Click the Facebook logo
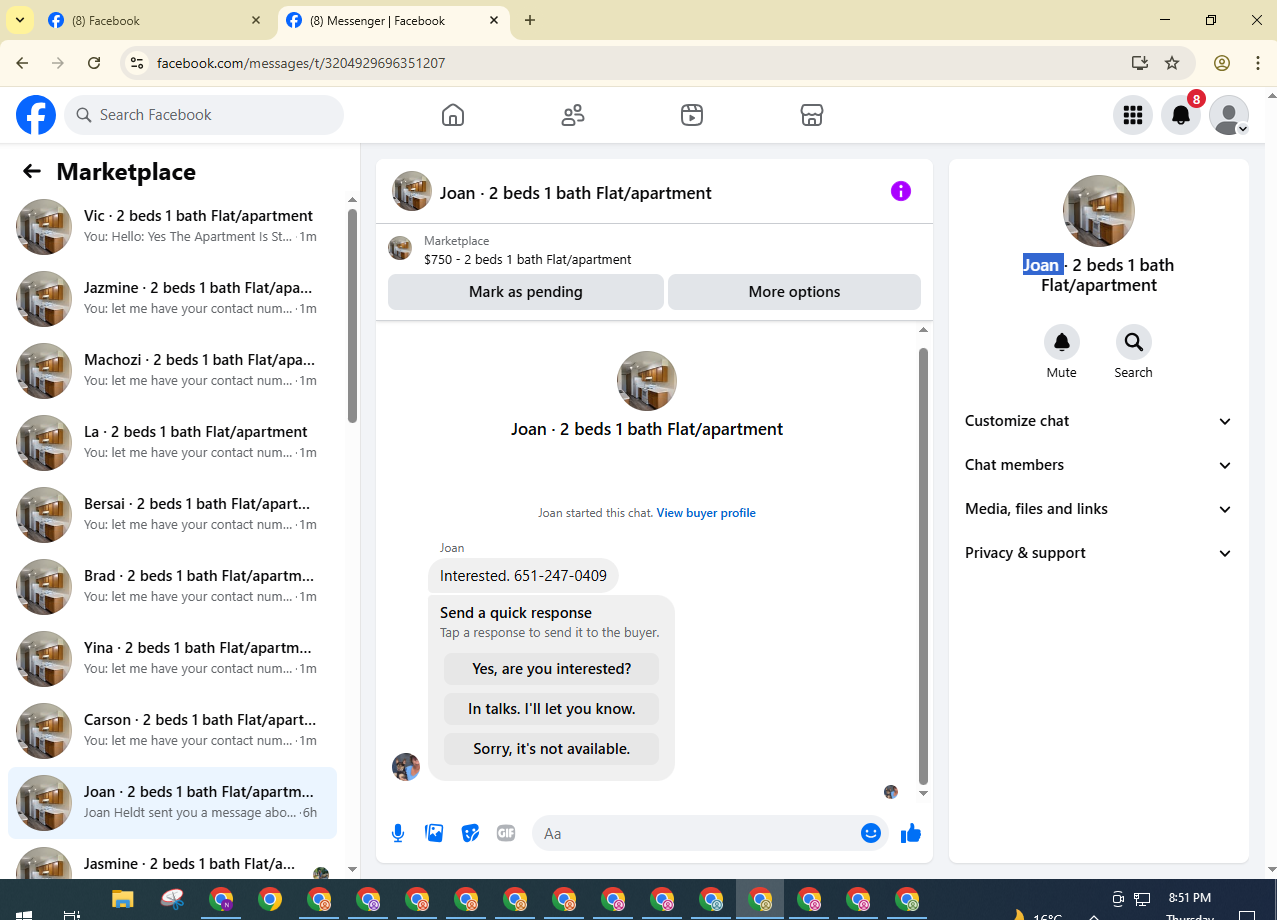 [x=36, y=115]
